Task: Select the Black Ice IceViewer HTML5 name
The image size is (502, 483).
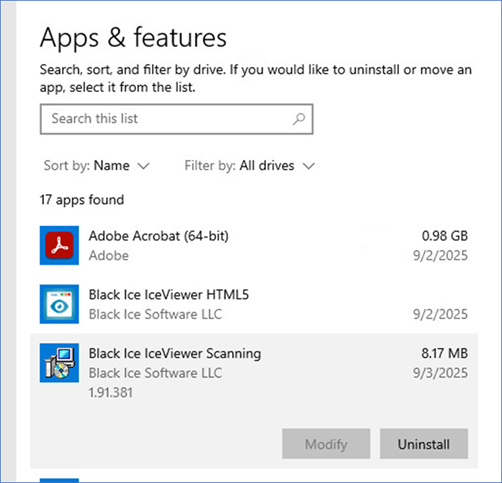Action: [x=169, y=295]
